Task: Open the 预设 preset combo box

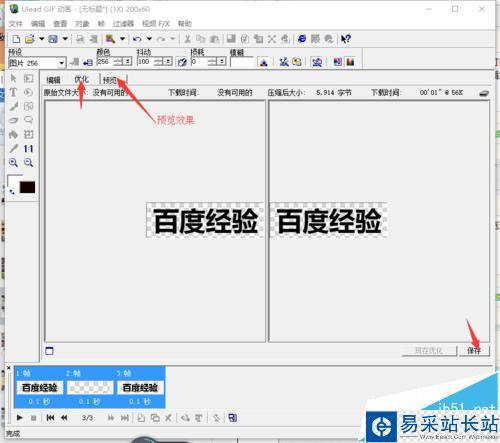Action: 37,63
